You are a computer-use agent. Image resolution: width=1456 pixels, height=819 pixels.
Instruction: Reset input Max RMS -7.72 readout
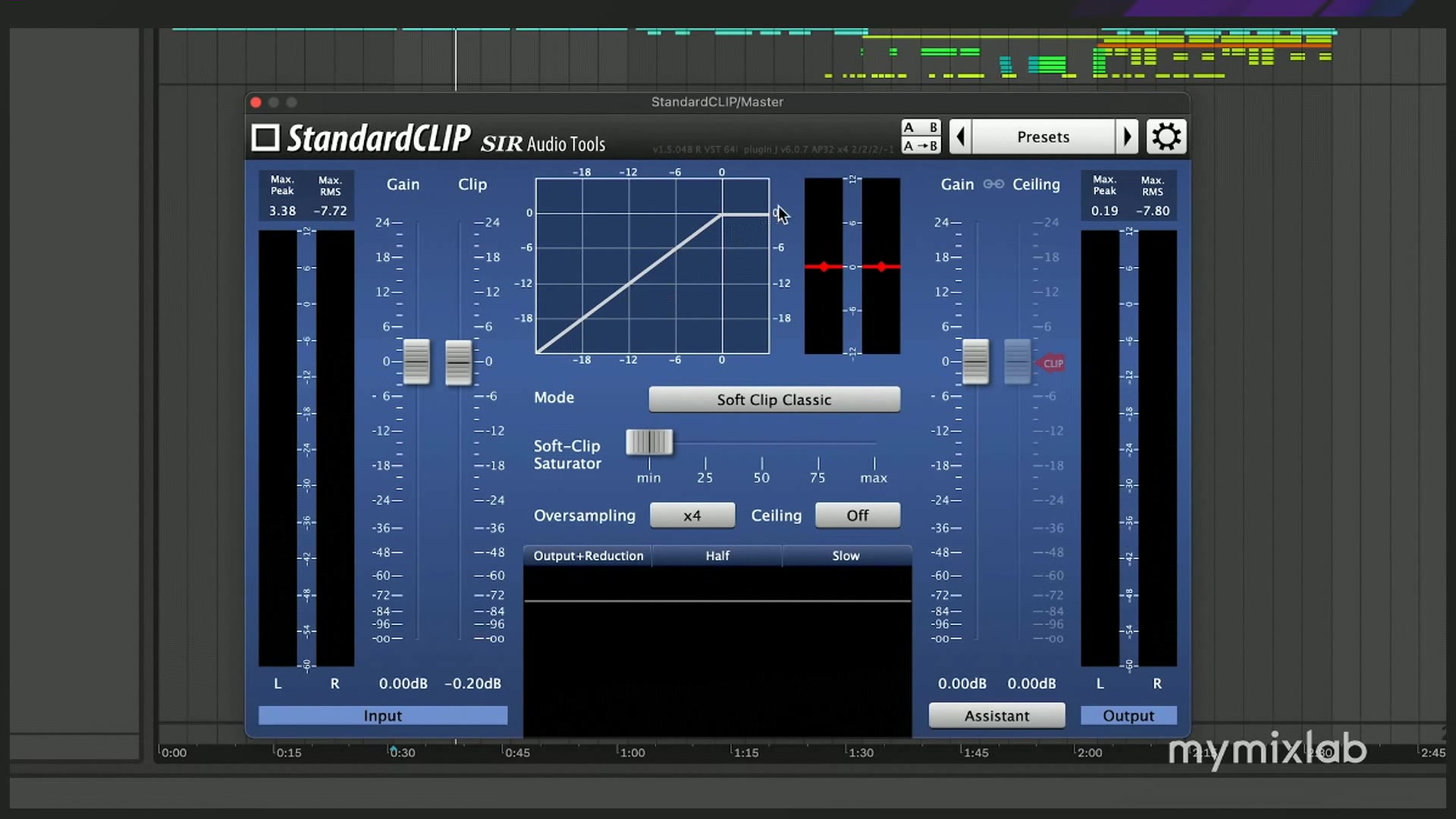pos(331,211)
